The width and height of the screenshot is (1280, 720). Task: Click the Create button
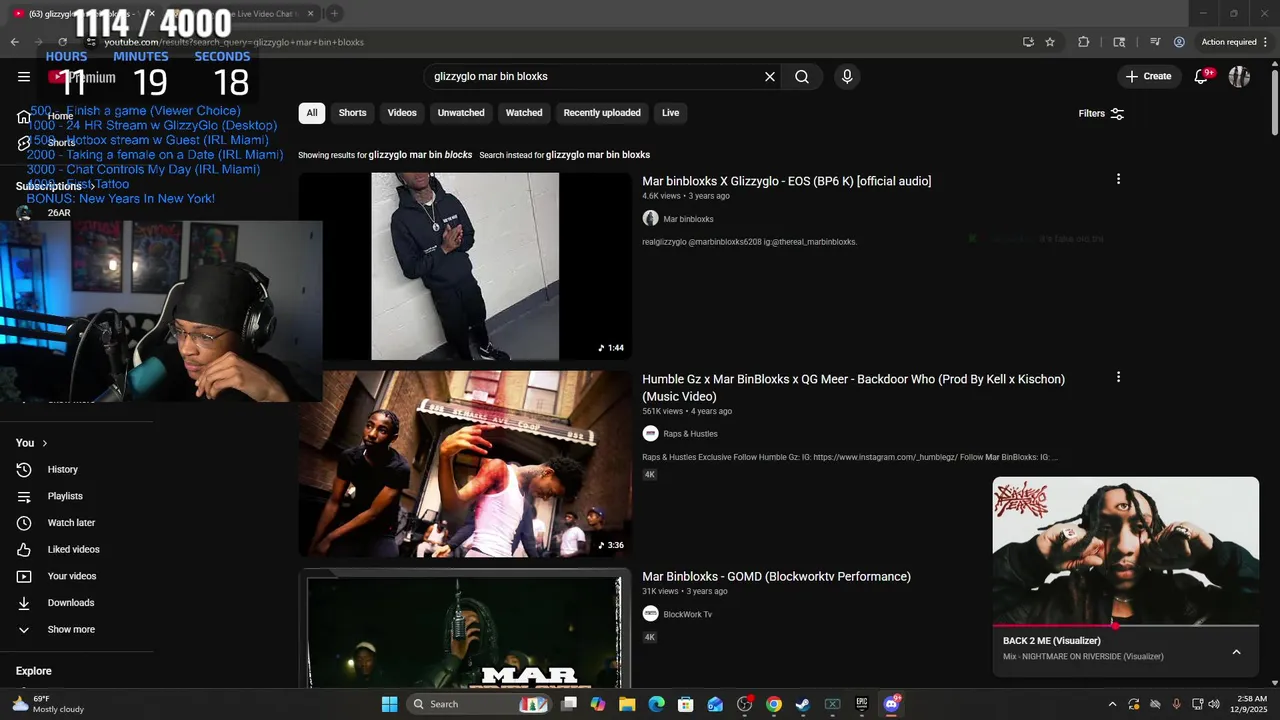[1148, 76]
